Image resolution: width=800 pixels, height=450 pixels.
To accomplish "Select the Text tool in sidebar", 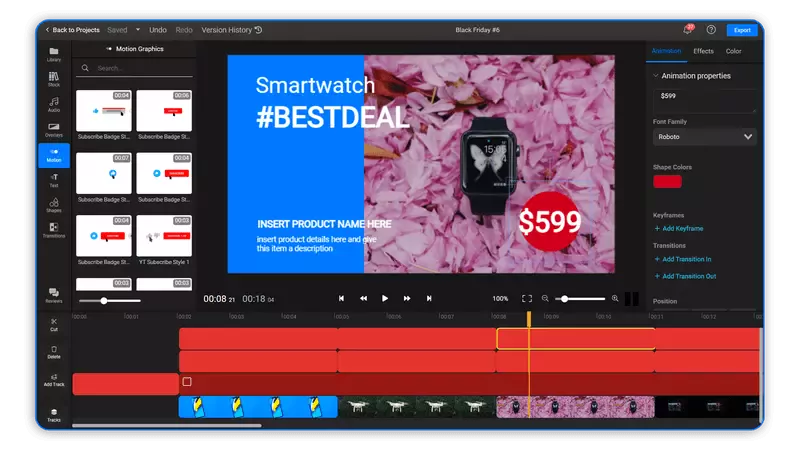I will pyautogui.click(x=54, y=180).
